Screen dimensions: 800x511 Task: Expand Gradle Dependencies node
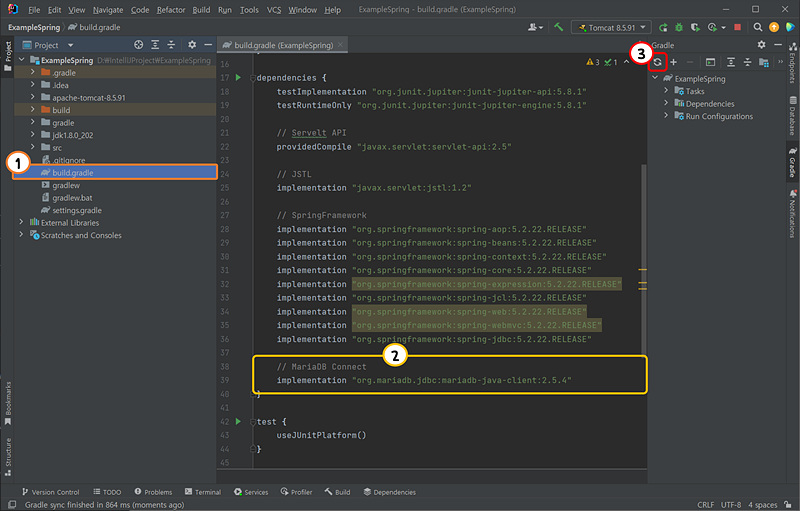(x=666, y=103)
